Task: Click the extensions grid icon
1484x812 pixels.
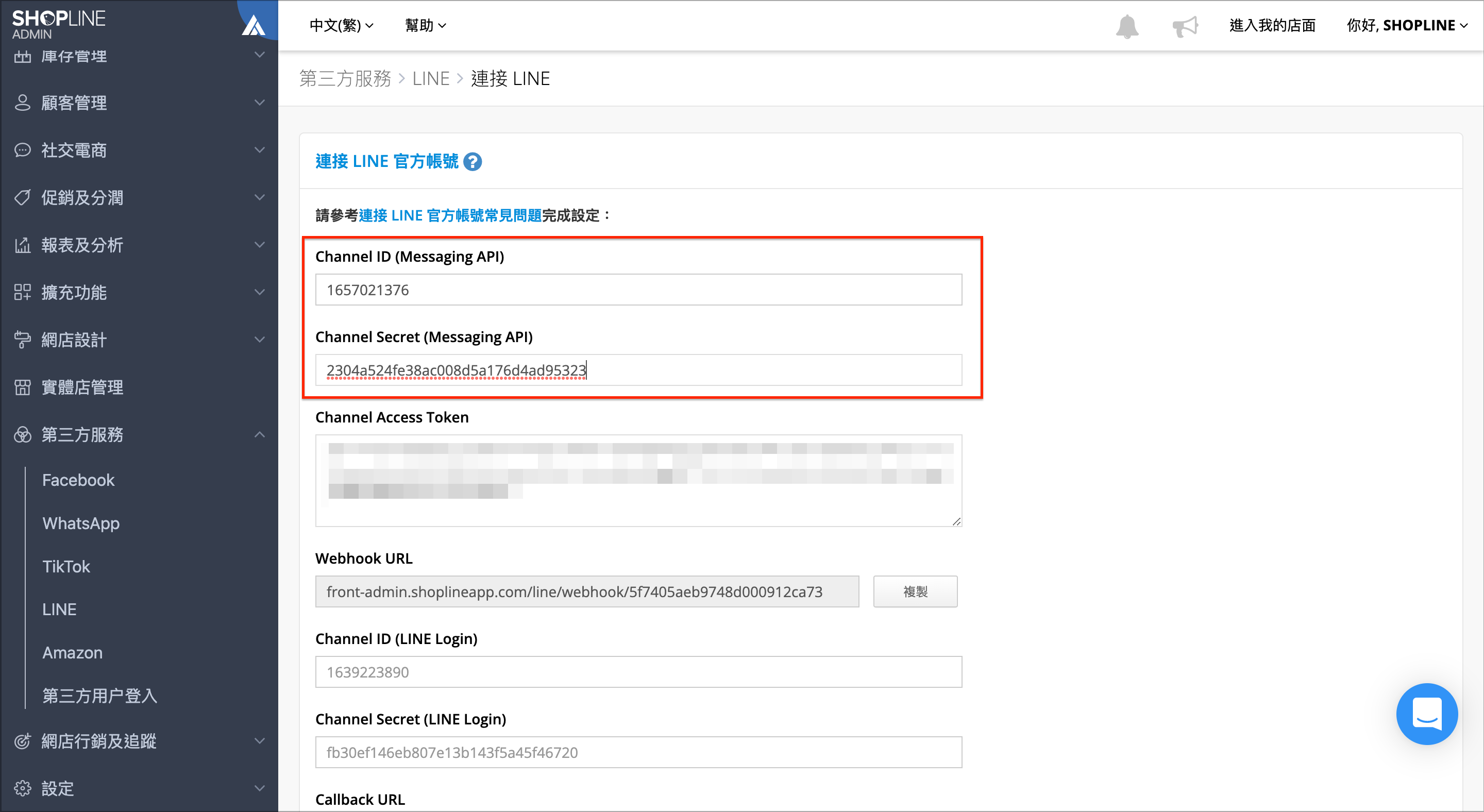Action: [23, 292]
